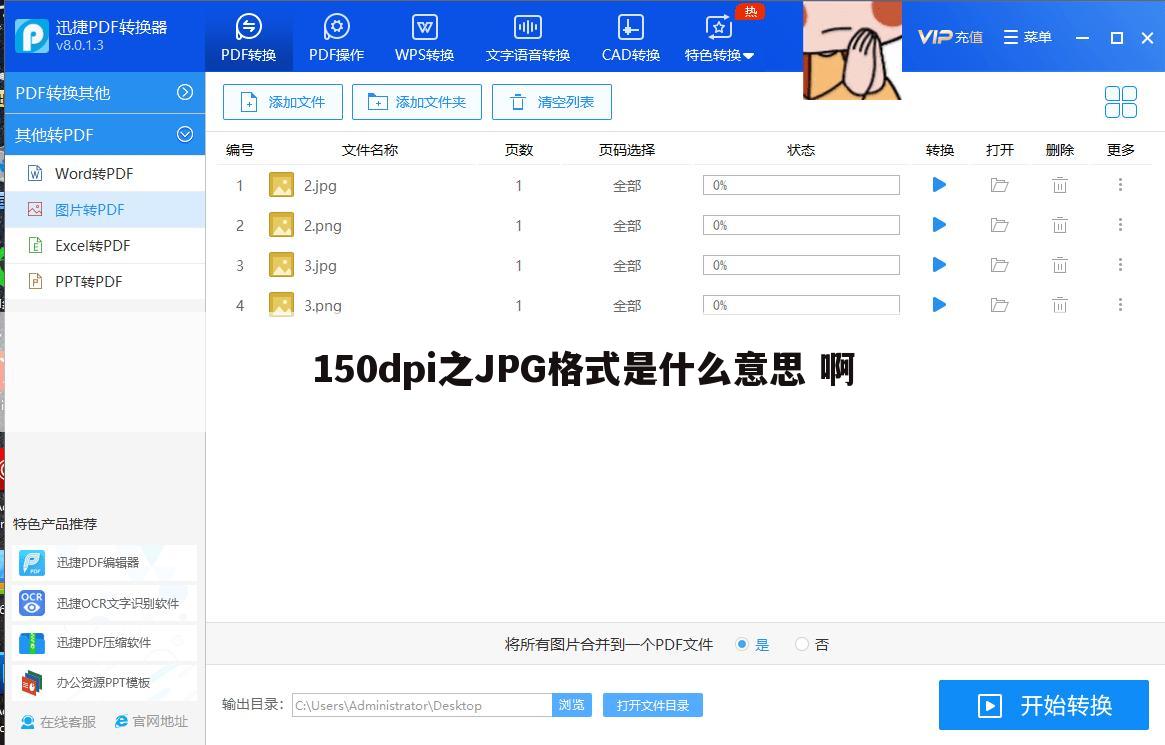Click page selection 全部 for 3.png
The height and width of the screenshot is (745, 1165).
click(627, 306)
